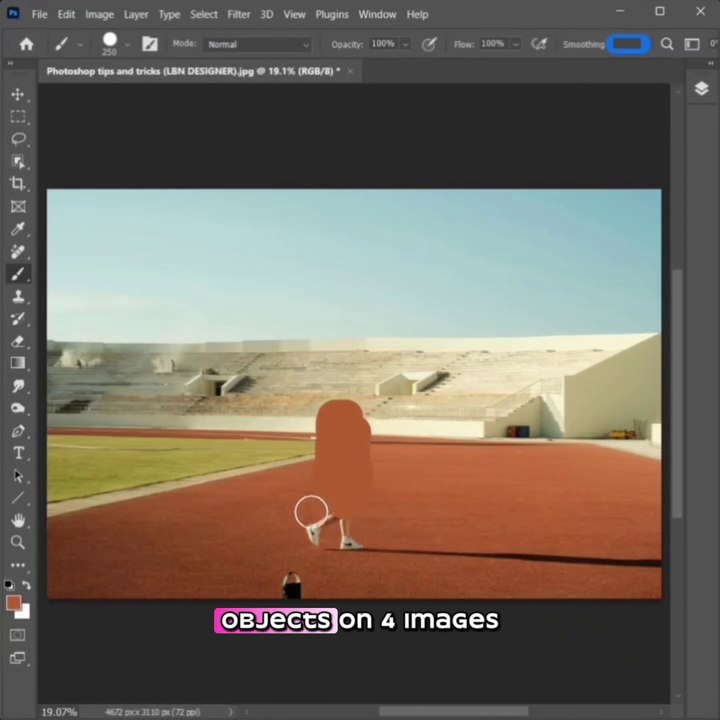
Task: Select the Rectangular Marquee tool
Action: pos(17,117)
